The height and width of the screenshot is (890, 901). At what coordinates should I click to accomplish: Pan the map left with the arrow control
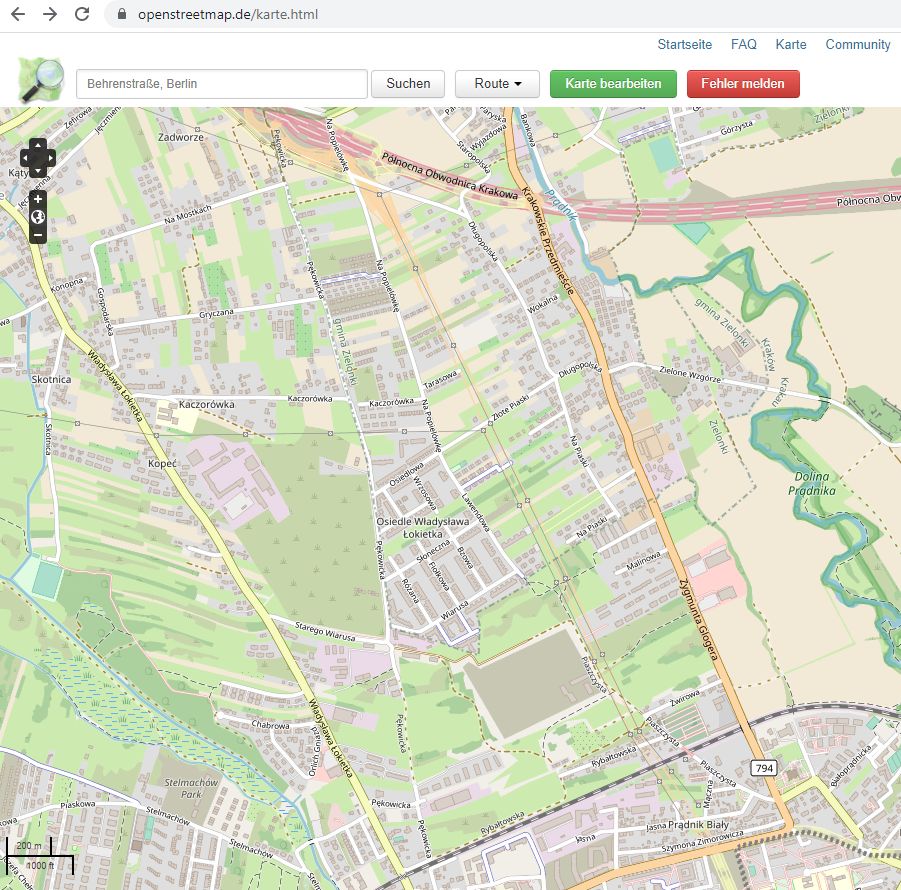tap(27, 158)
